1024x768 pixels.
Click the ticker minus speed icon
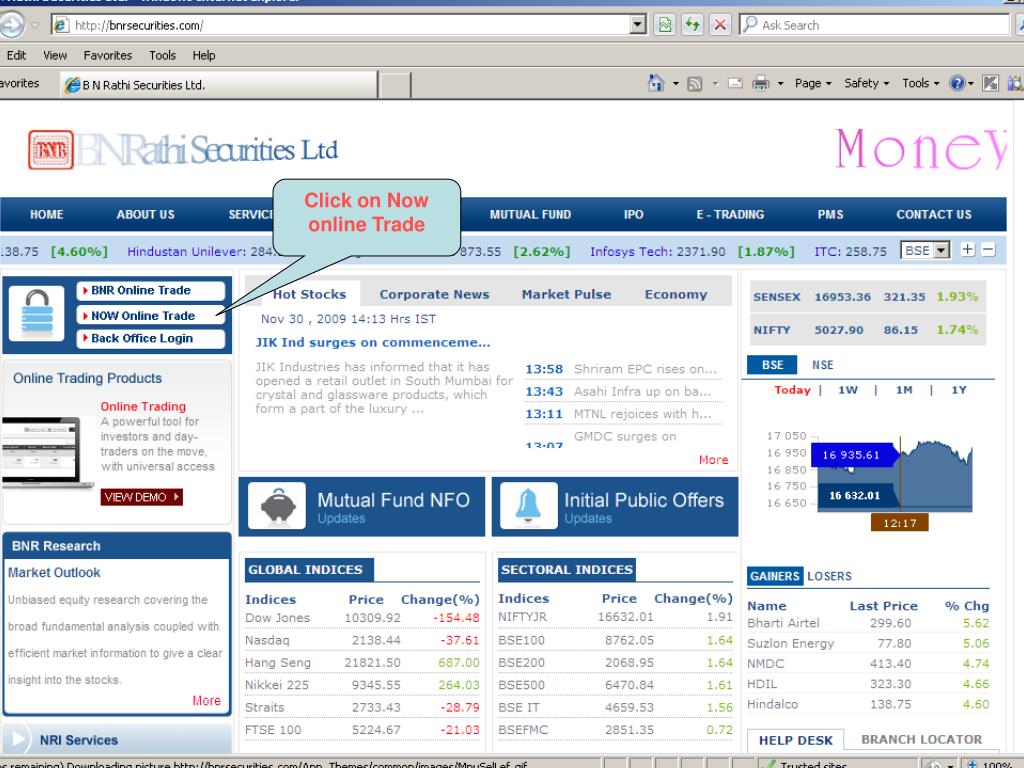(989, 249)
